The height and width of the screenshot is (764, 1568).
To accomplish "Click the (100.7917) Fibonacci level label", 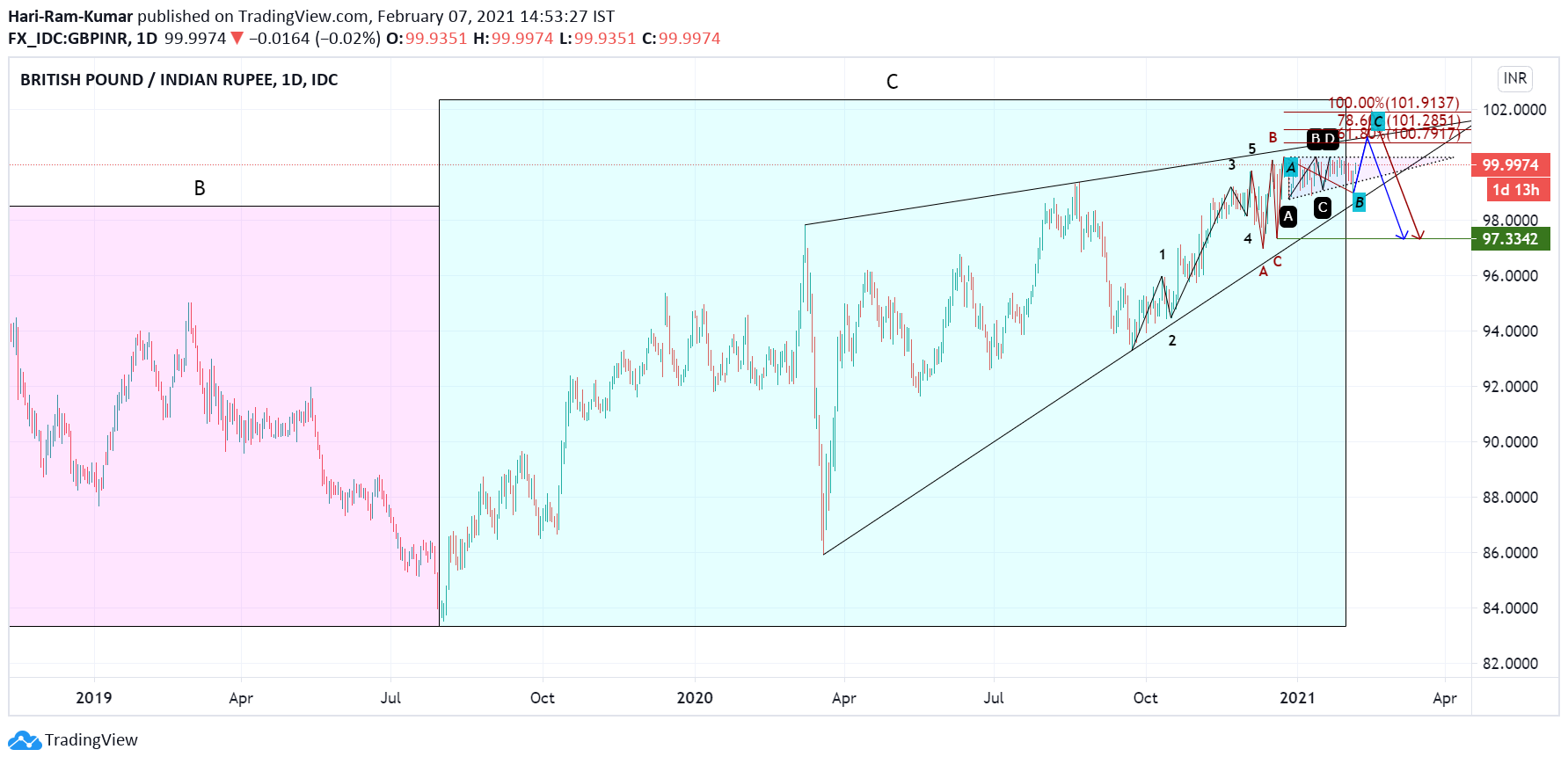I will click(1425, 134).
